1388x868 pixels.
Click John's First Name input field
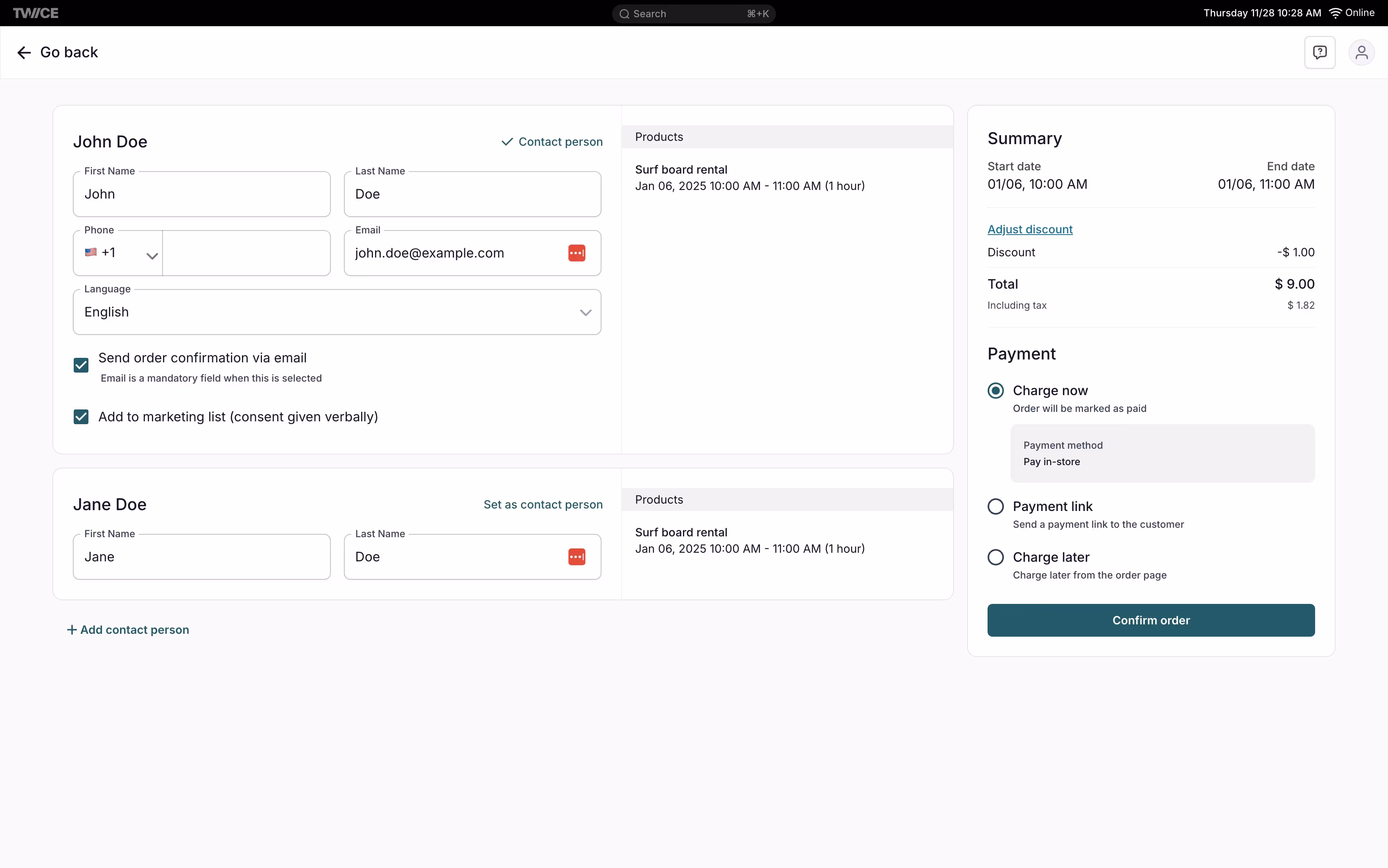(x=201, y=194)
